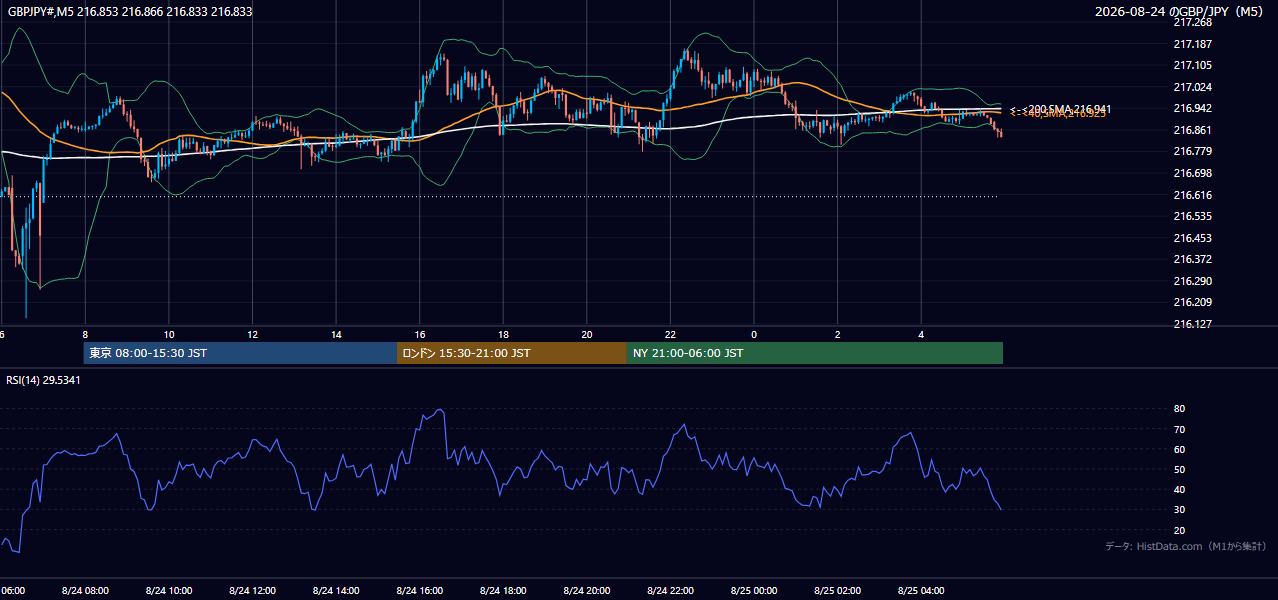
Task: Click the 216.290 price axis label
Action: click(x=1192, y=281)
